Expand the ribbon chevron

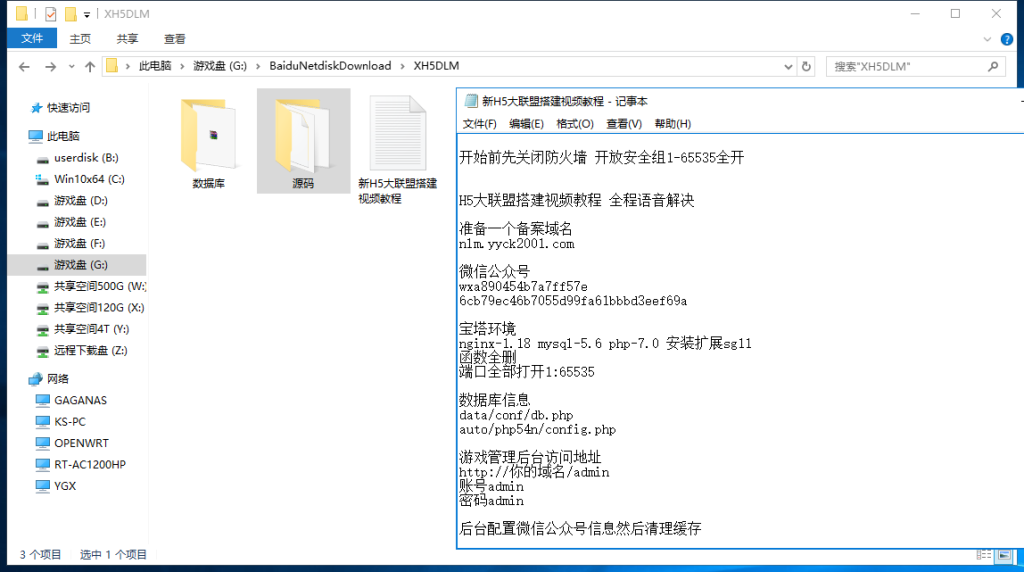pyautogui.click(x=987, y=39)
